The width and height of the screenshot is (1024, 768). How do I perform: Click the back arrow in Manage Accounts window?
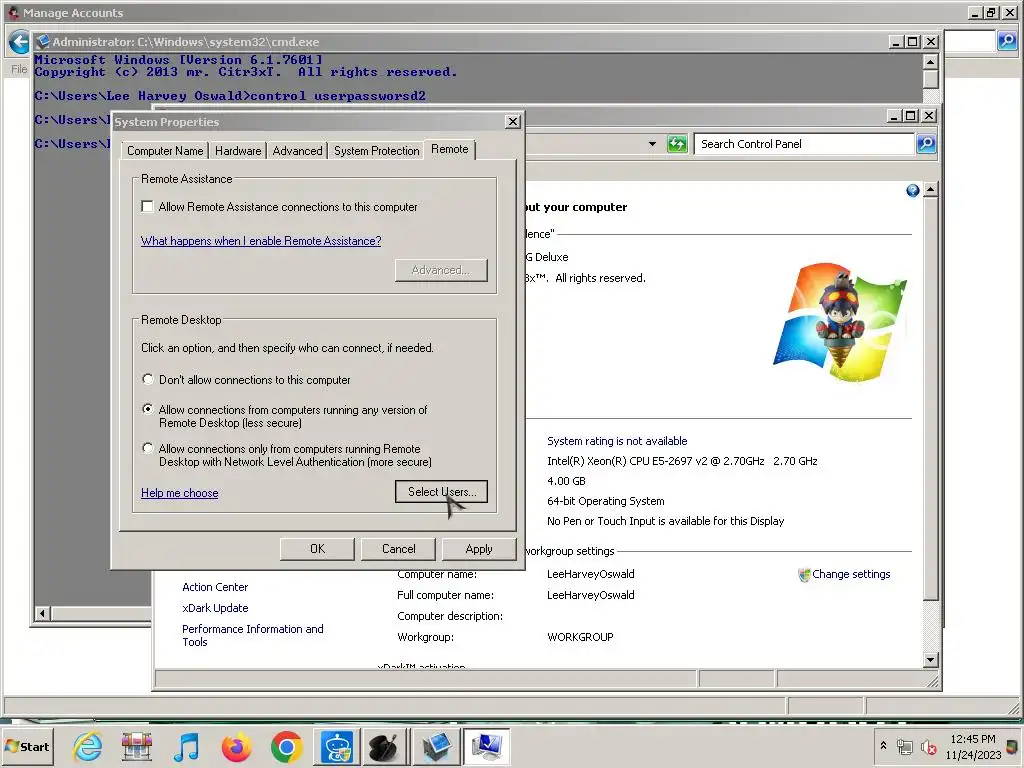(x=20, y=42)
